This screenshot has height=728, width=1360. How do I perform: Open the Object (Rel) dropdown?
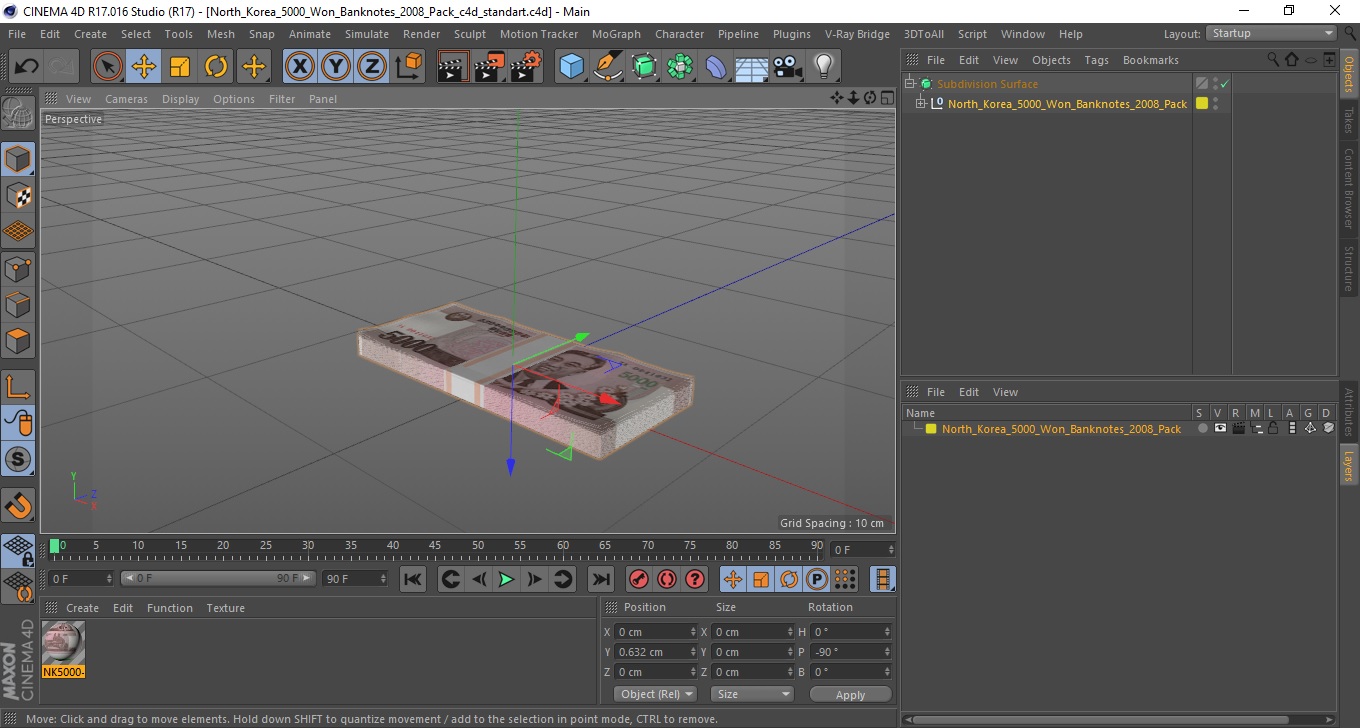coord(656,694)
